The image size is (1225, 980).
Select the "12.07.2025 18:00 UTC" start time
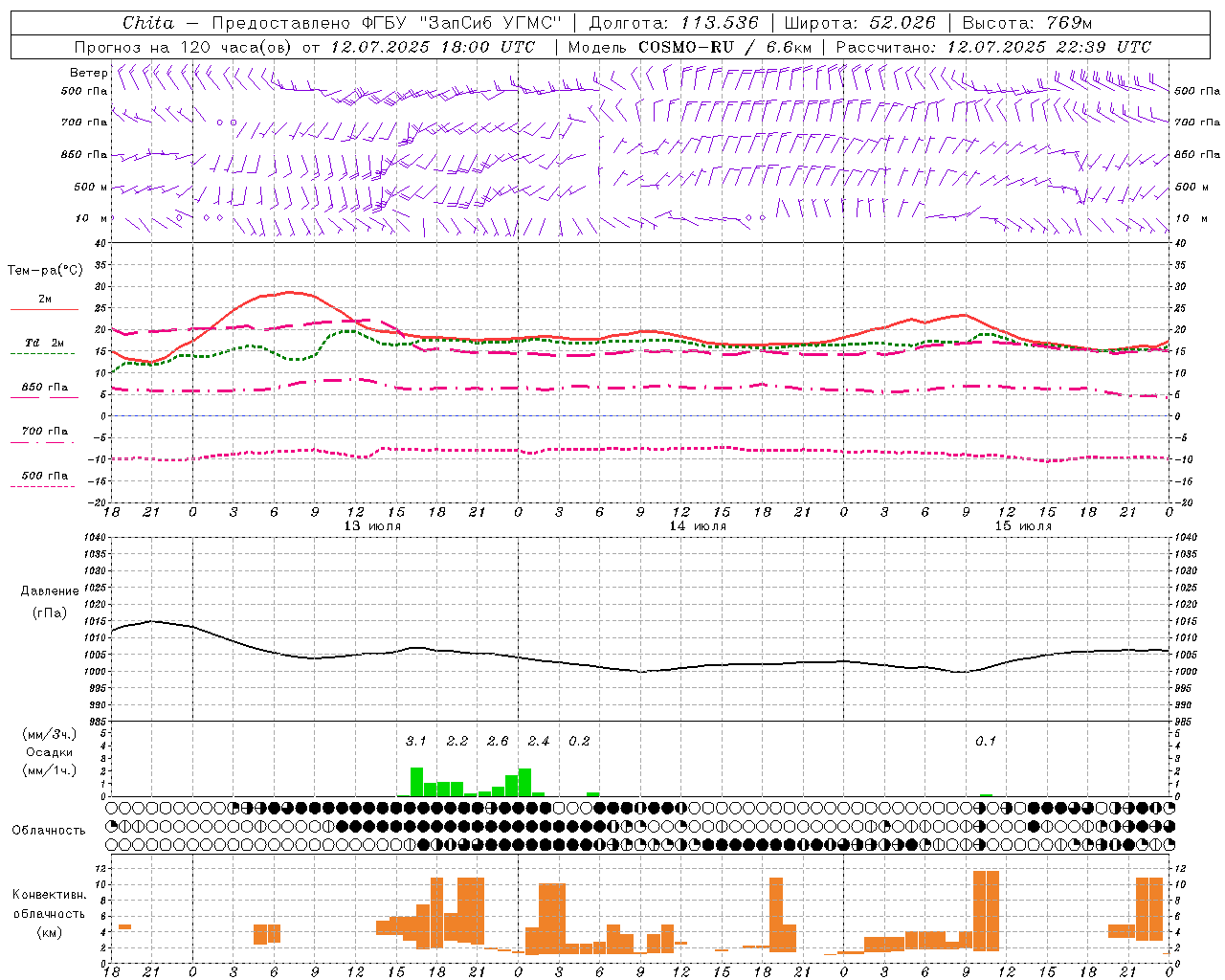[433, 47]
